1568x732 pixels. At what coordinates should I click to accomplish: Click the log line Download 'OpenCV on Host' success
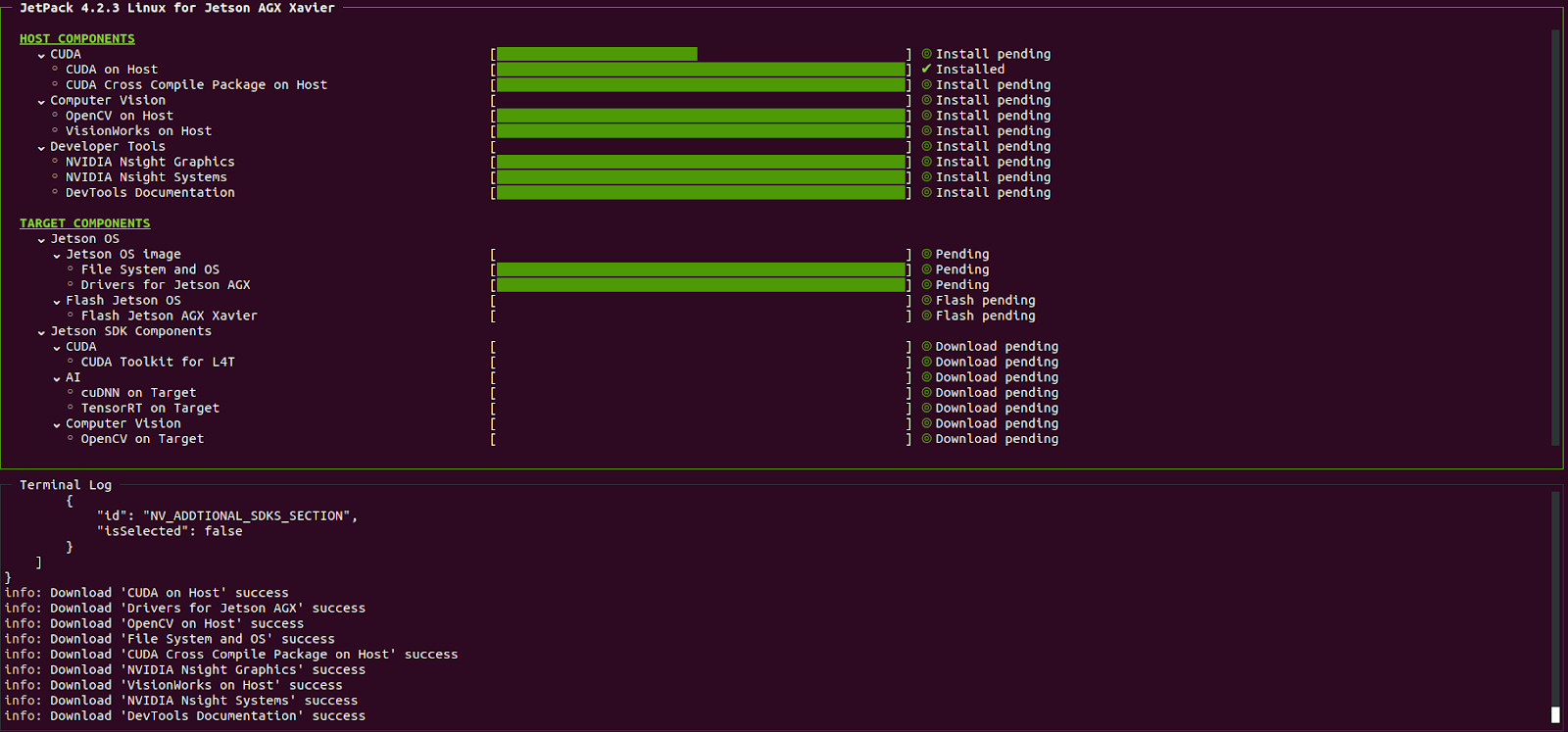coord(155,623)
